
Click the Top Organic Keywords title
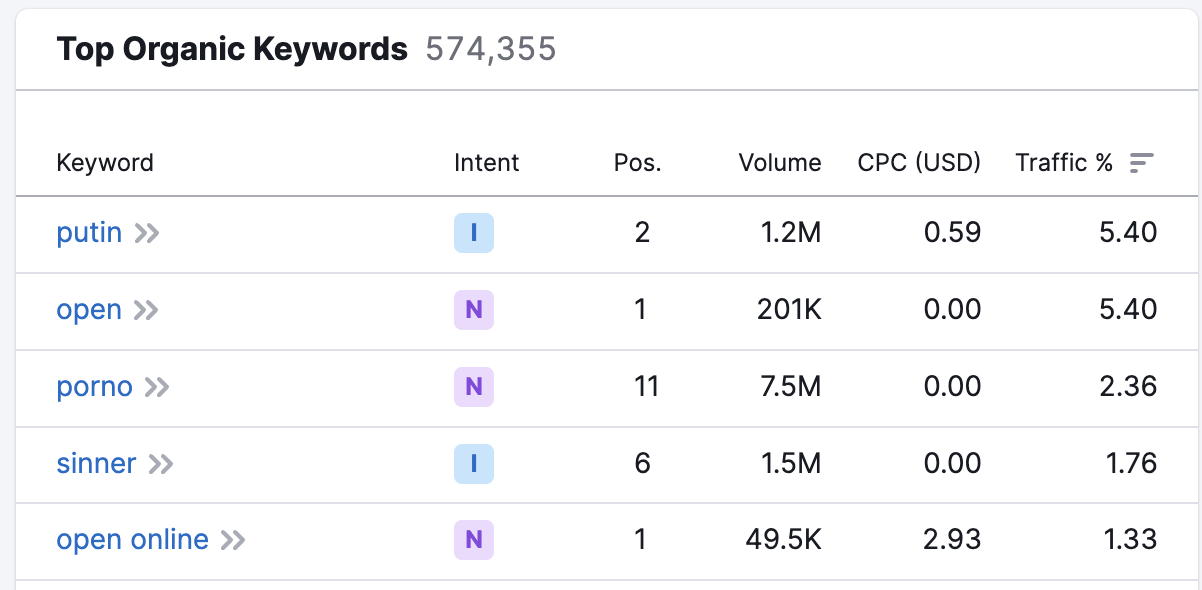tap(232, 49)
